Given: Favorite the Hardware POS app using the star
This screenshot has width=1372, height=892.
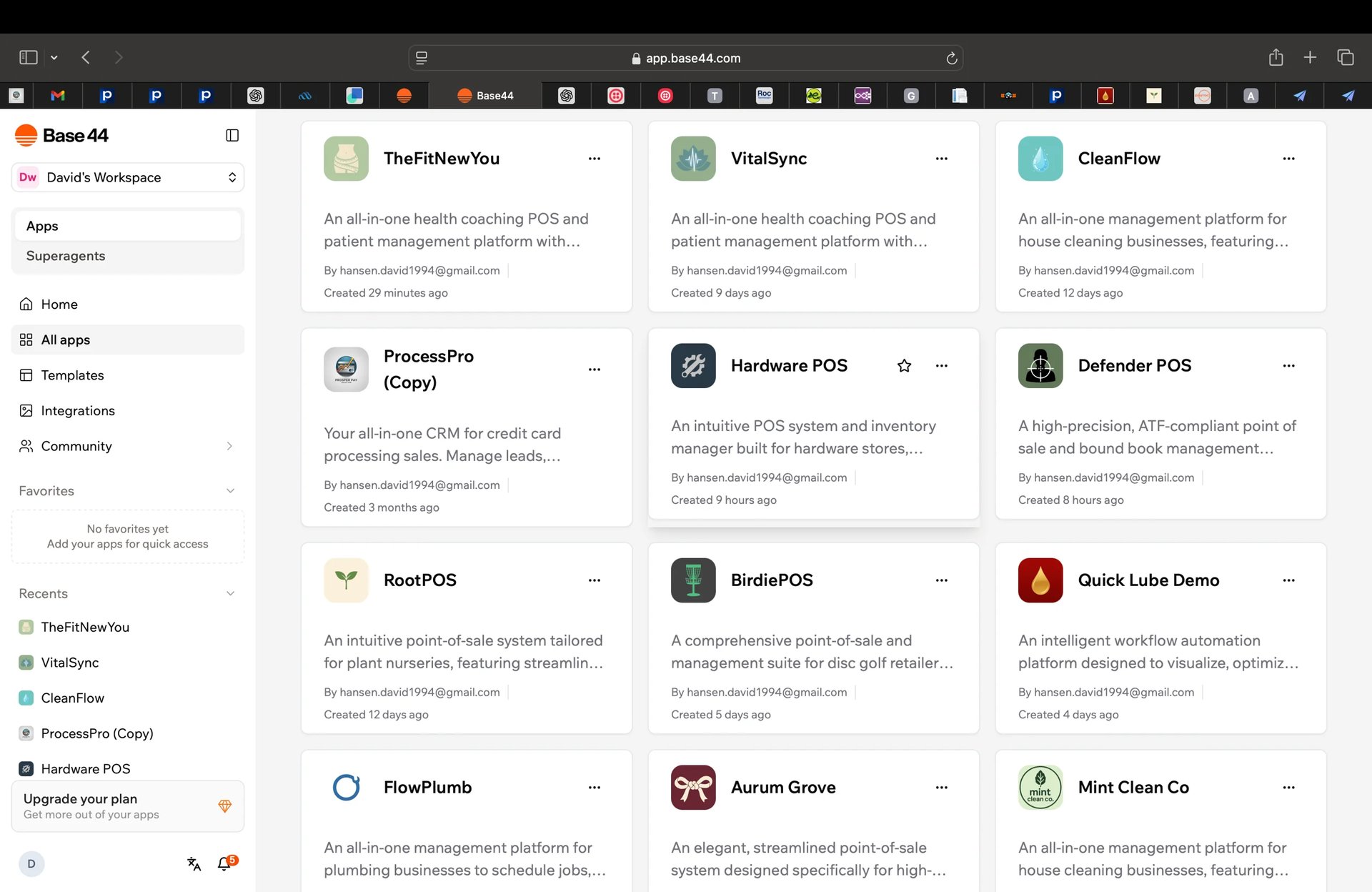Looking at the screenshot, I should coord(904,365).
